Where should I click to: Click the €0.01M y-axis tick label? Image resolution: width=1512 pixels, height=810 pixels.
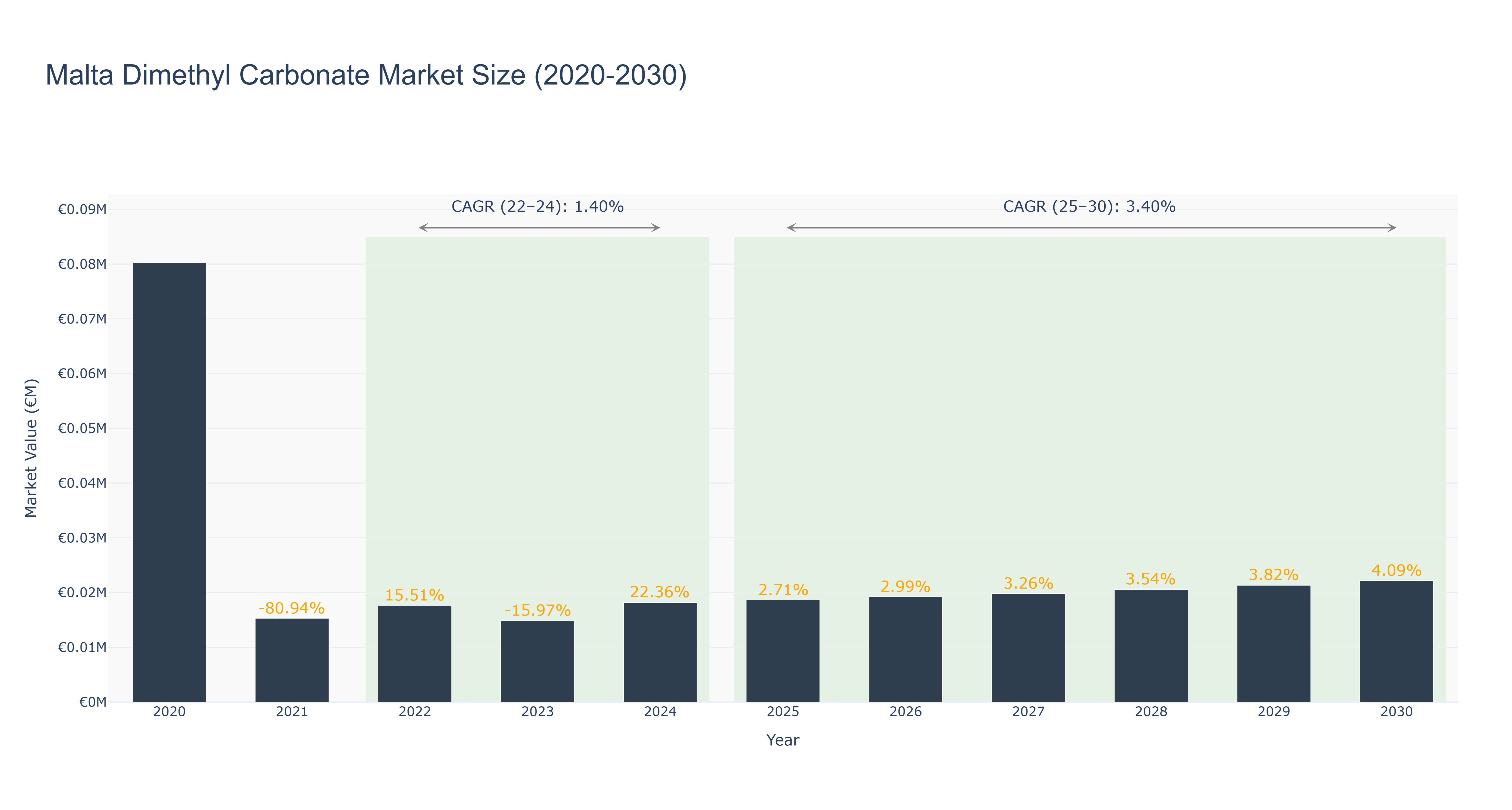pyautogui.click(x=82, y=647)
